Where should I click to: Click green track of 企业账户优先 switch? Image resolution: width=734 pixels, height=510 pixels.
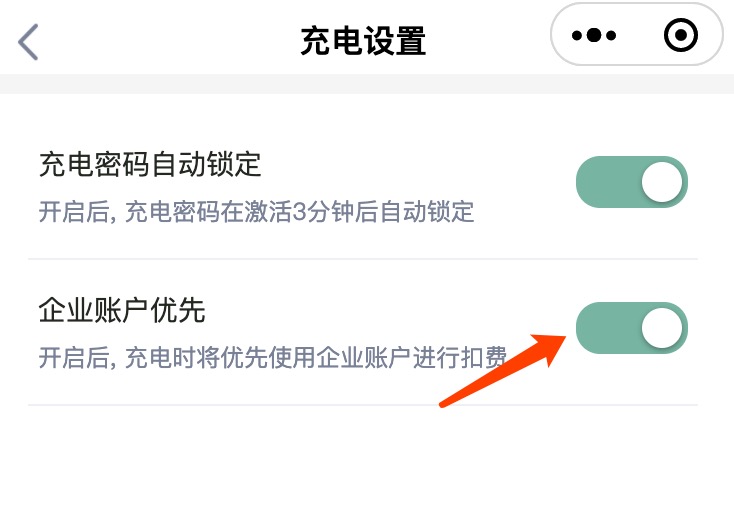(604, 328)
